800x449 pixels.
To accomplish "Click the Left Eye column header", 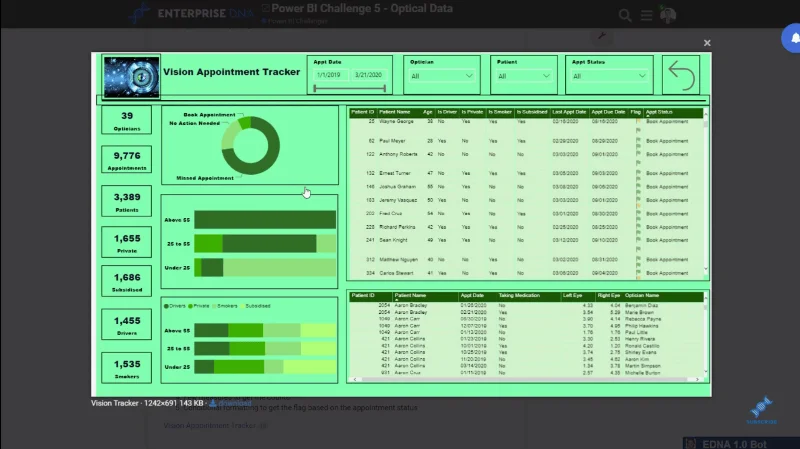I will tap(572, 295).
